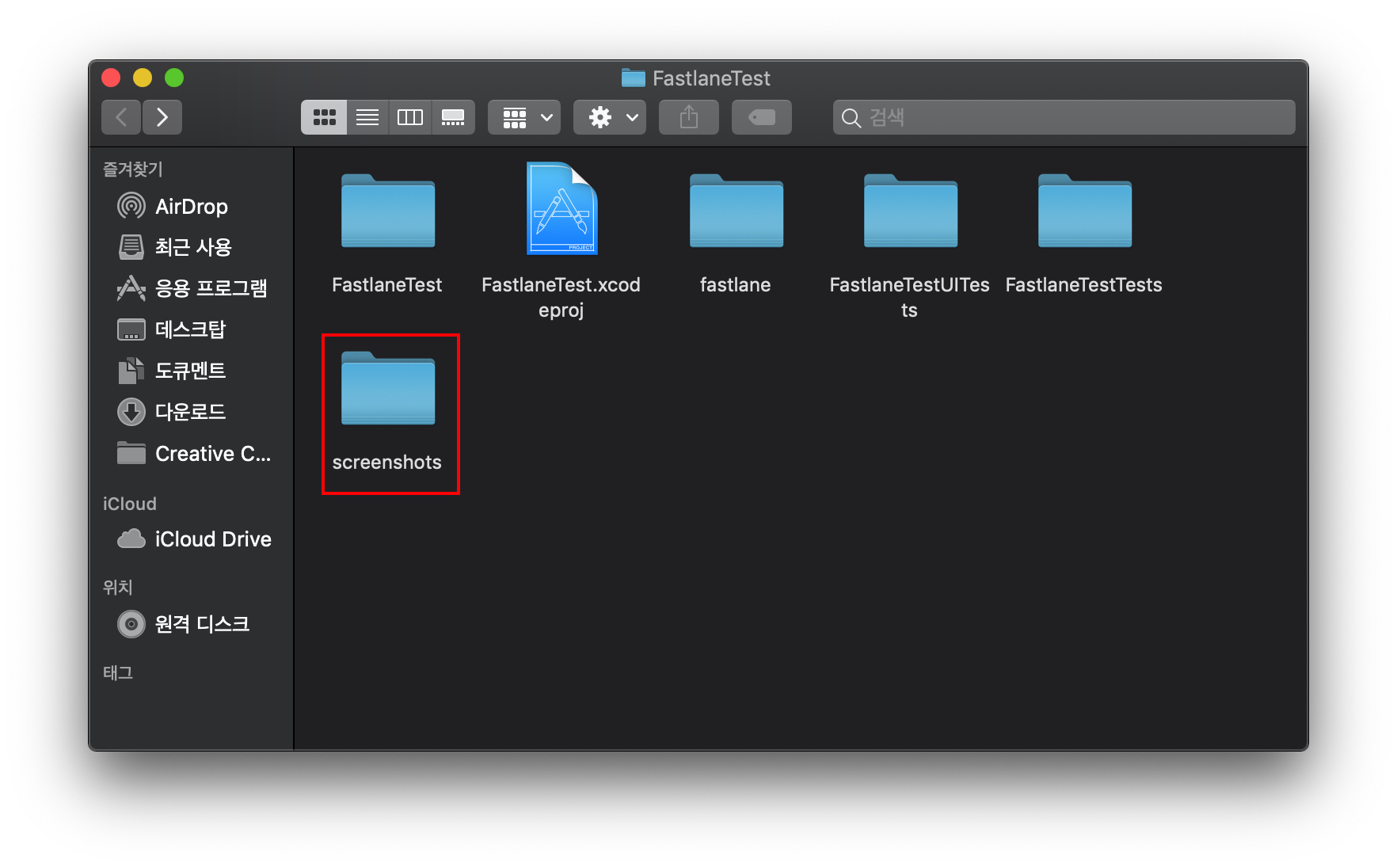Minimize the window with yellow button
The image size is (1397, 868).
tap(143, 78)
